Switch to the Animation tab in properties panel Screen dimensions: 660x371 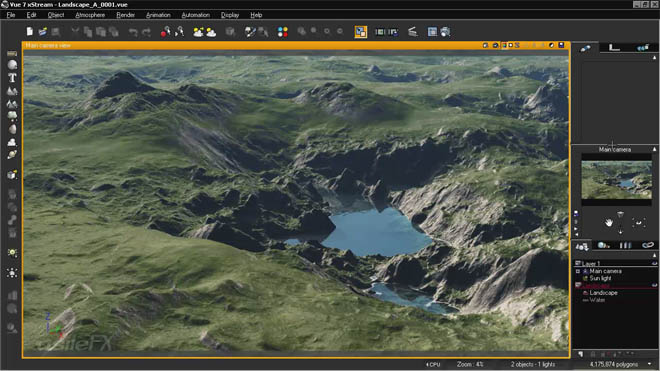[x=643, y=48]
